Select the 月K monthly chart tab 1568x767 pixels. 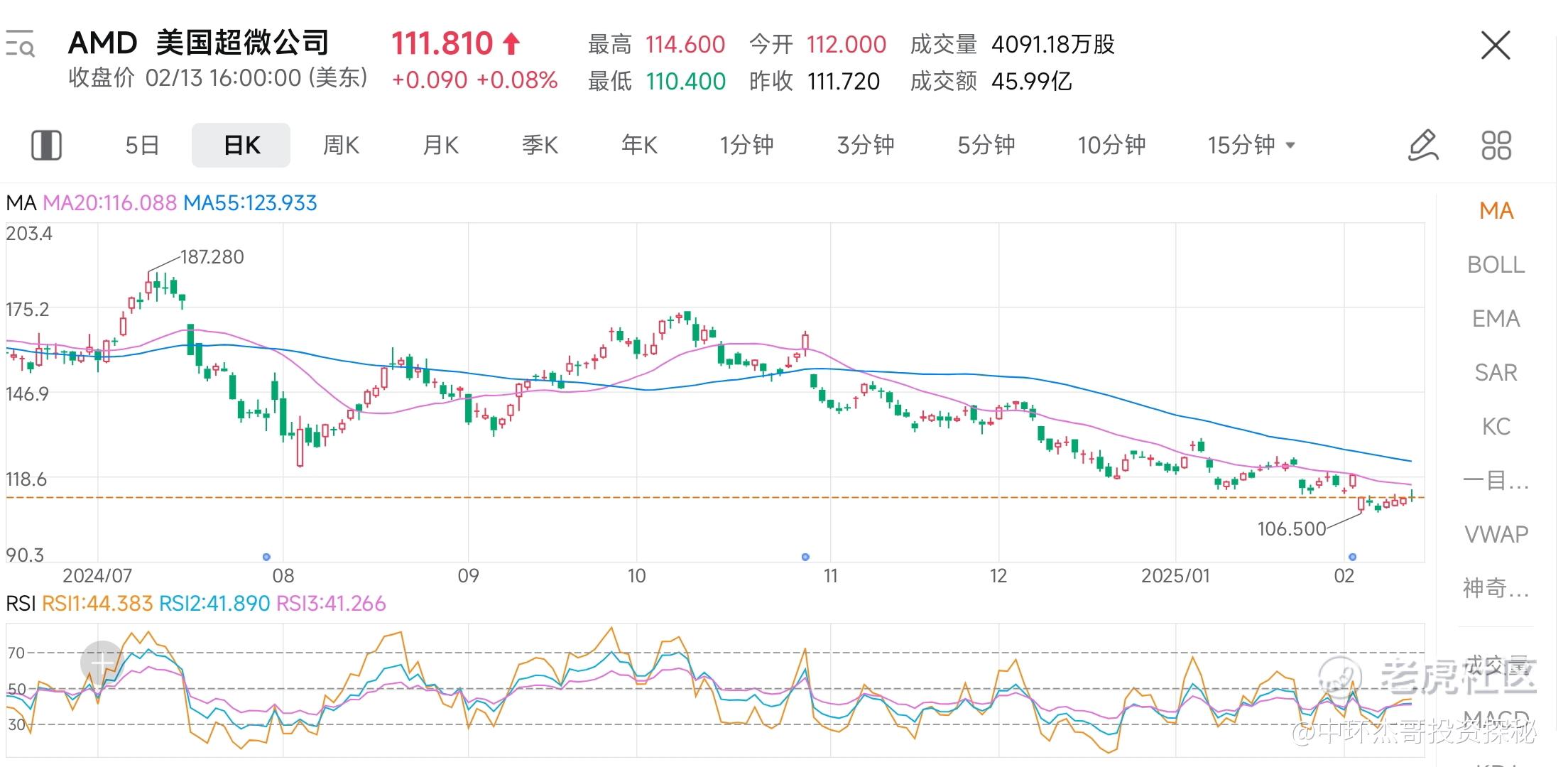[440, 146]
